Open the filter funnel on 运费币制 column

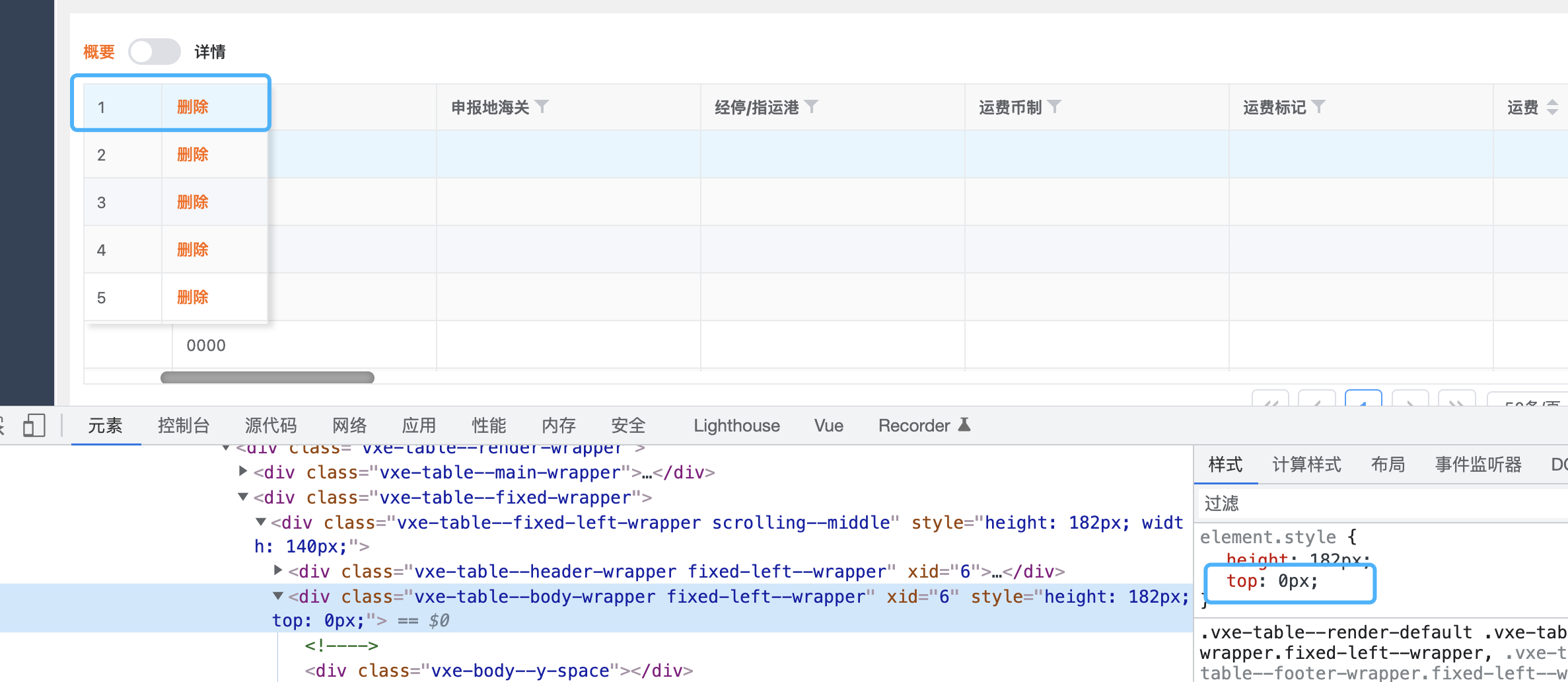[x=1055, y=106]
